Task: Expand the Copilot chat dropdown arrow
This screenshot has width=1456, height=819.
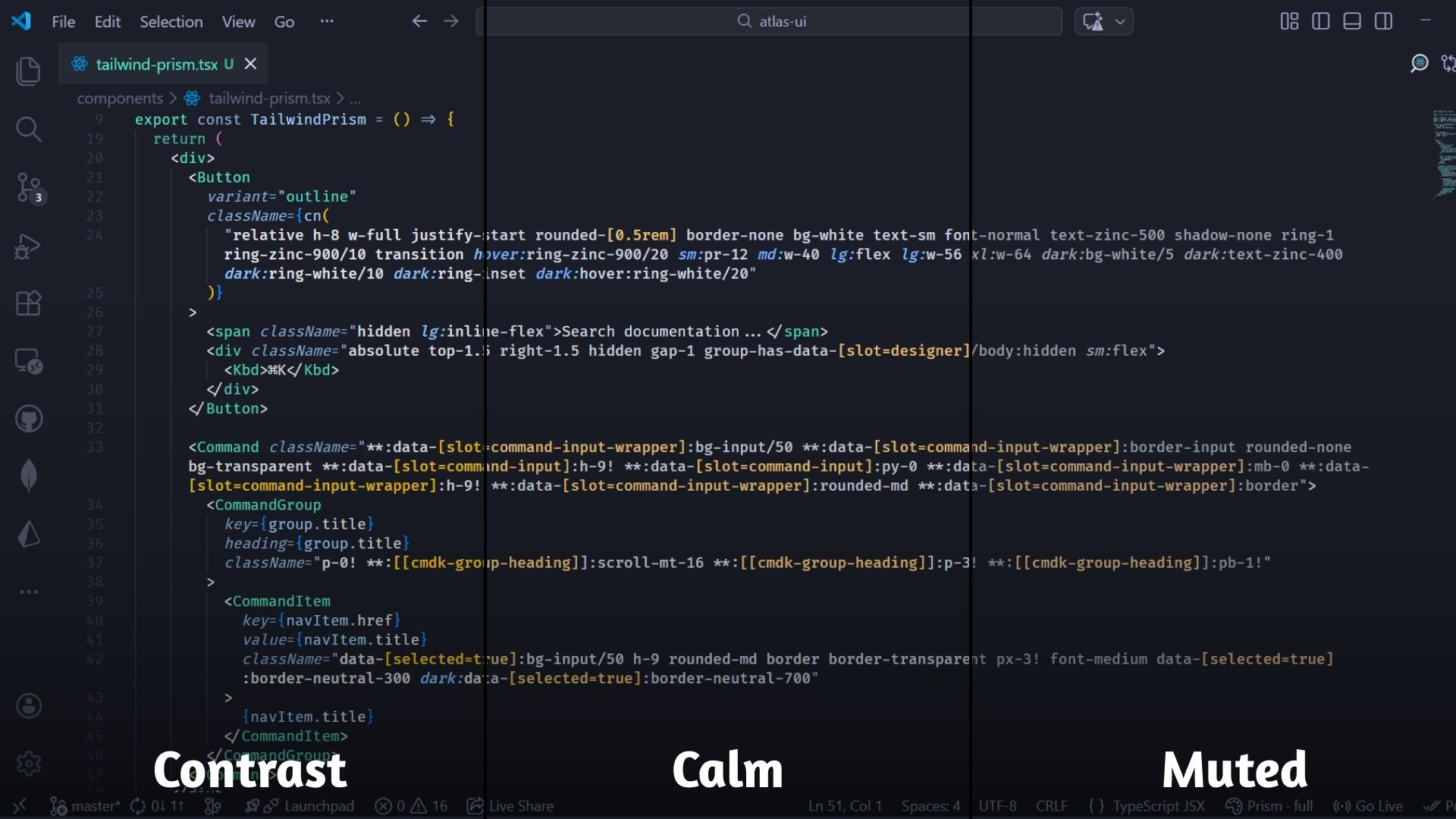Action: [x=1120, y=21]
